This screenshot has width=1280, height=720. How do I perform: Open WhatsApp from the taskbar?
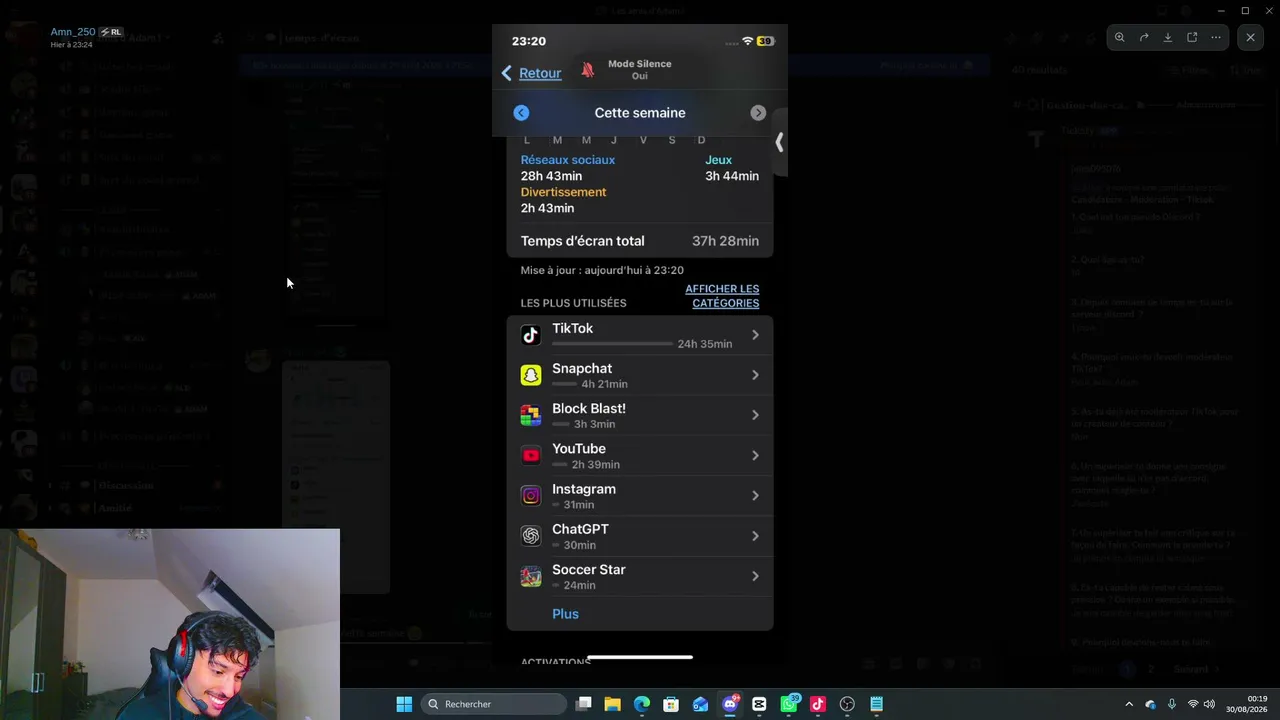point(789,704)
